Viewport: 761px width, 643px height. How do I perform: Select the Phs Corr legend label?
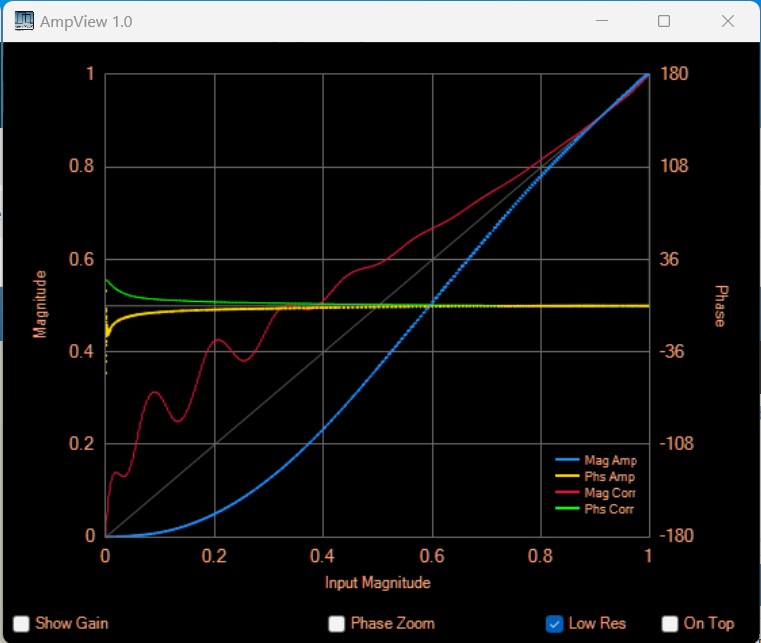(610, 509)
